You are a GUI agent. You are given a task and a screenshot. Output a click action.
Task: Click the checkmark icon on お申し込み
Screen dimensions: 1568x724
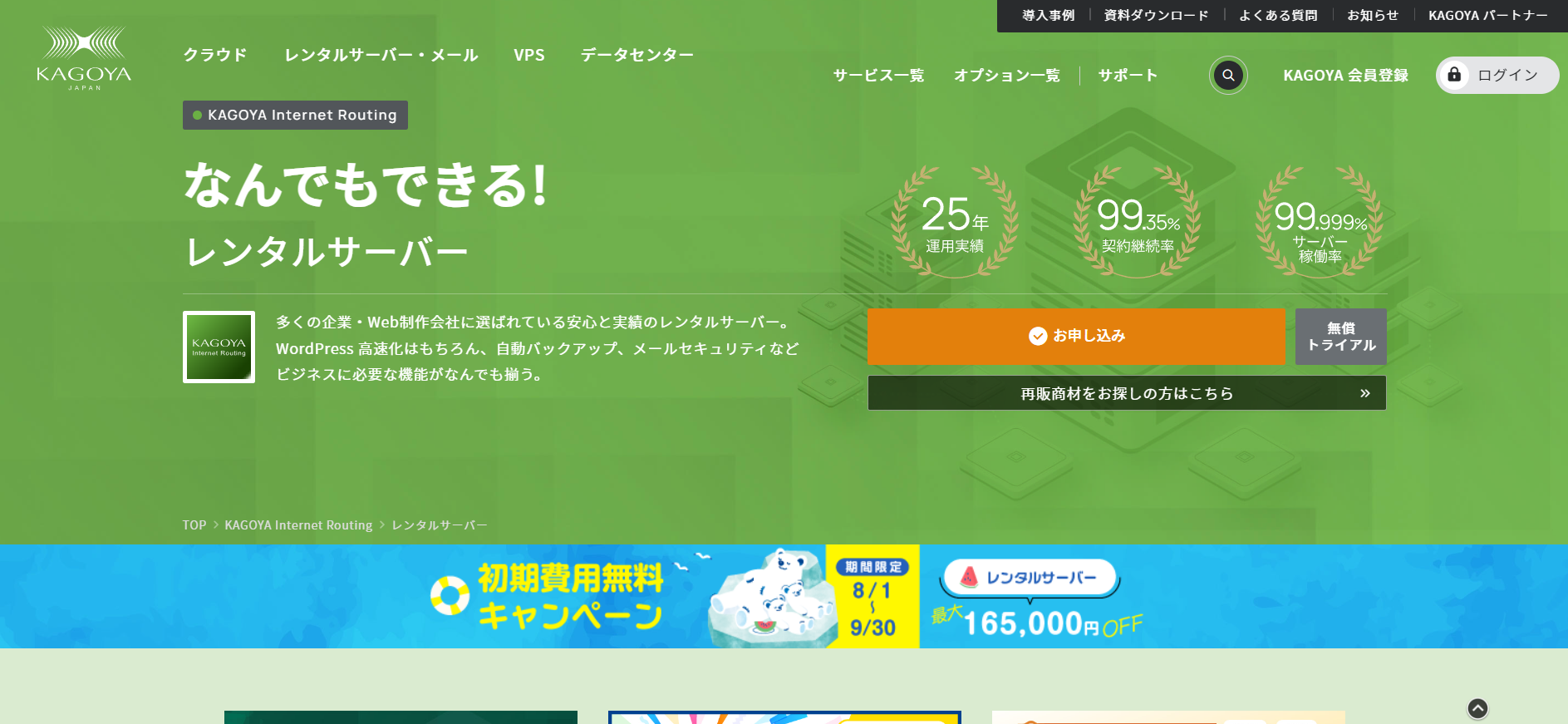tap(1038, 336)
